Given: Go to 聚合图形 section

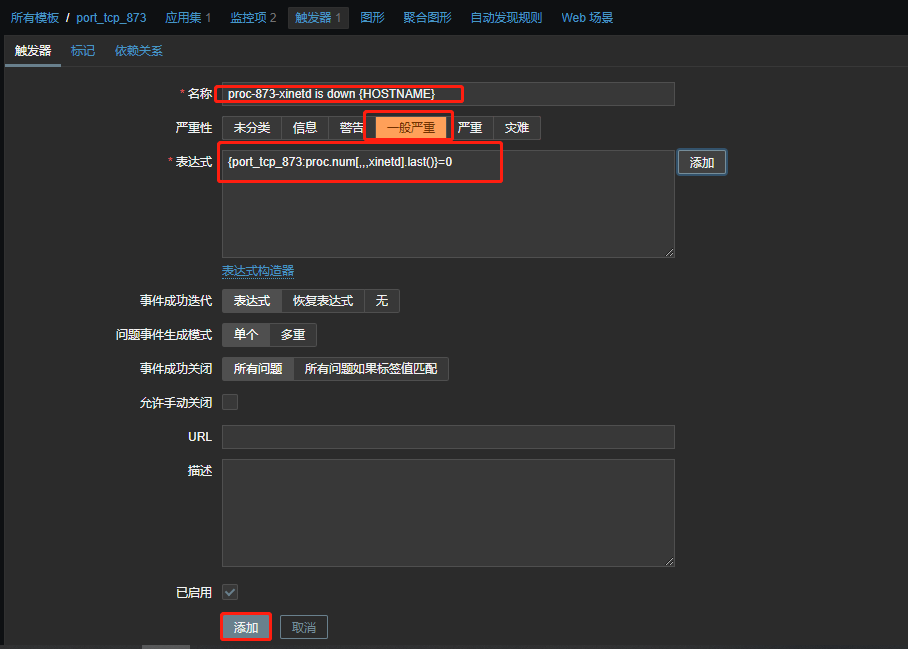Looking at the screenshot, I should (427, 18).
